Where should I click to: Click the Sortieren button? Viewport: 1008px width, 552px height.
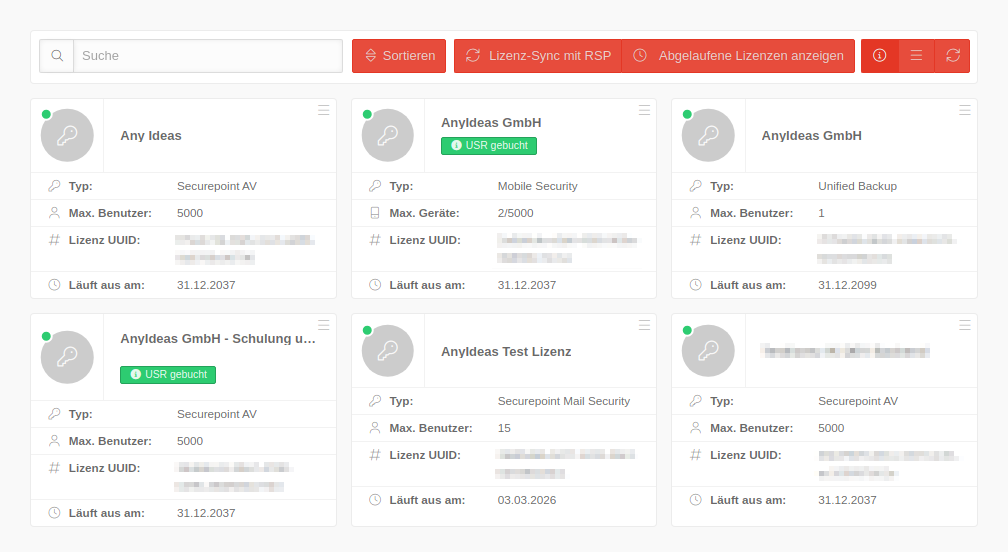coord(400,56)
